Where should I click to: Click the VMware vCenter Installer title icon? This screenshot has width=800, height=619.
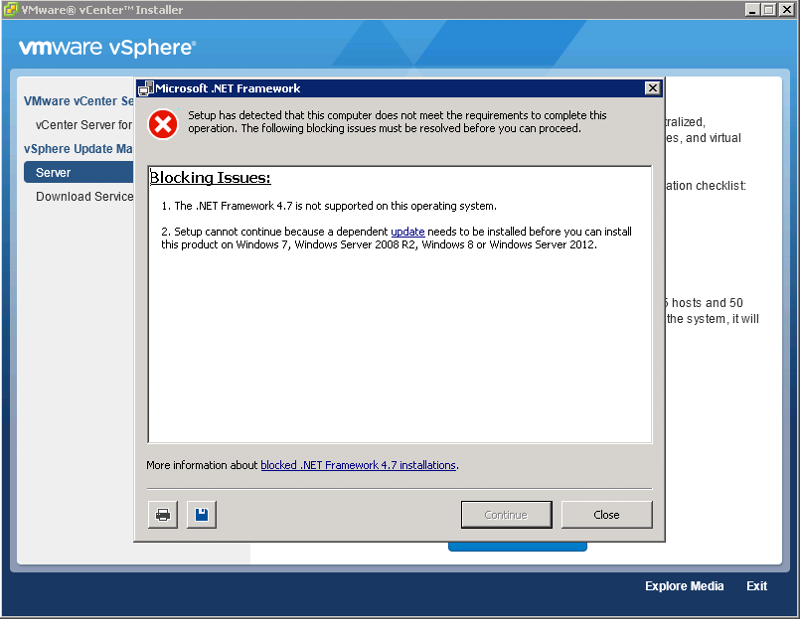tap(11, 10)
